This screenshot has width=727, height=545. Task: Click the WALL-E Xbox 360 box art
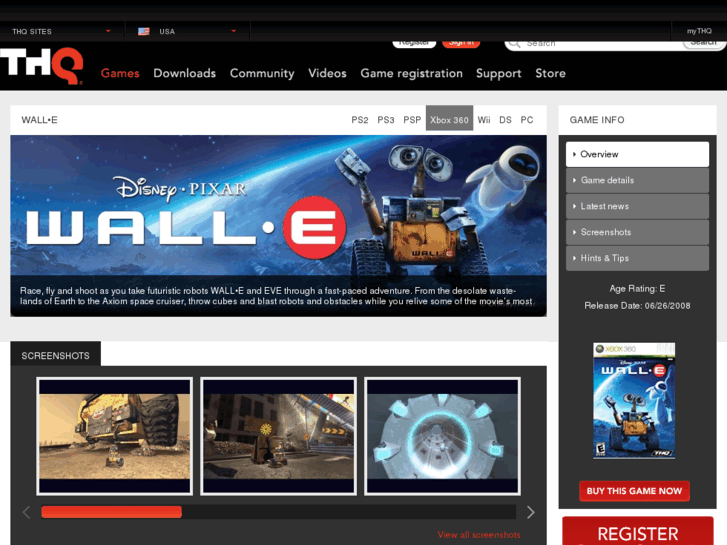click(x=634, y=401)
